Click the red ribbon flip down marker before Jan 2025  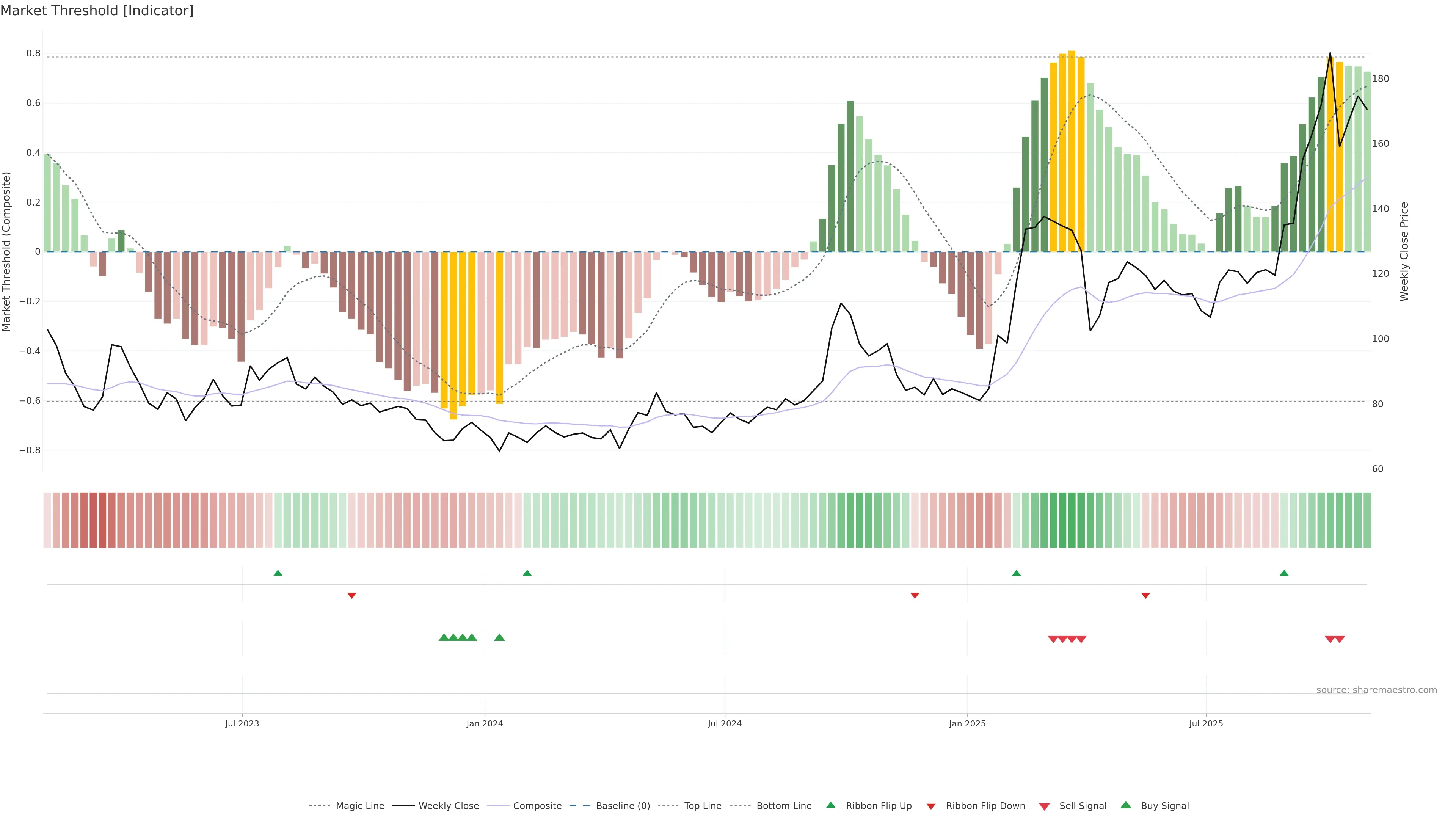tap(915, 596)
